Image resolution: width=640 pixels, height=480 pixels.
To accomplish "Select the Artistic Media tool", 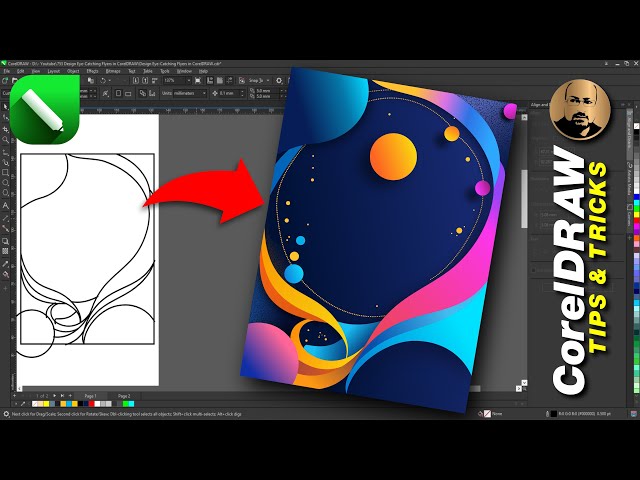I will (5, 162).
